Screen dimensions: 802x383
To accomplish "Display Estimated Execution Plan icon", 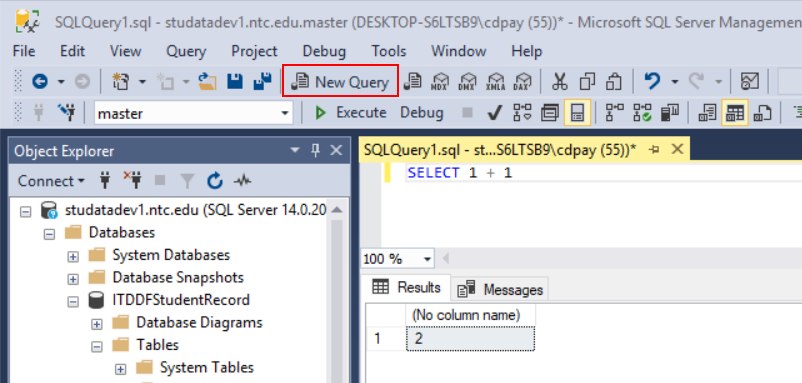I will point(522,113).
